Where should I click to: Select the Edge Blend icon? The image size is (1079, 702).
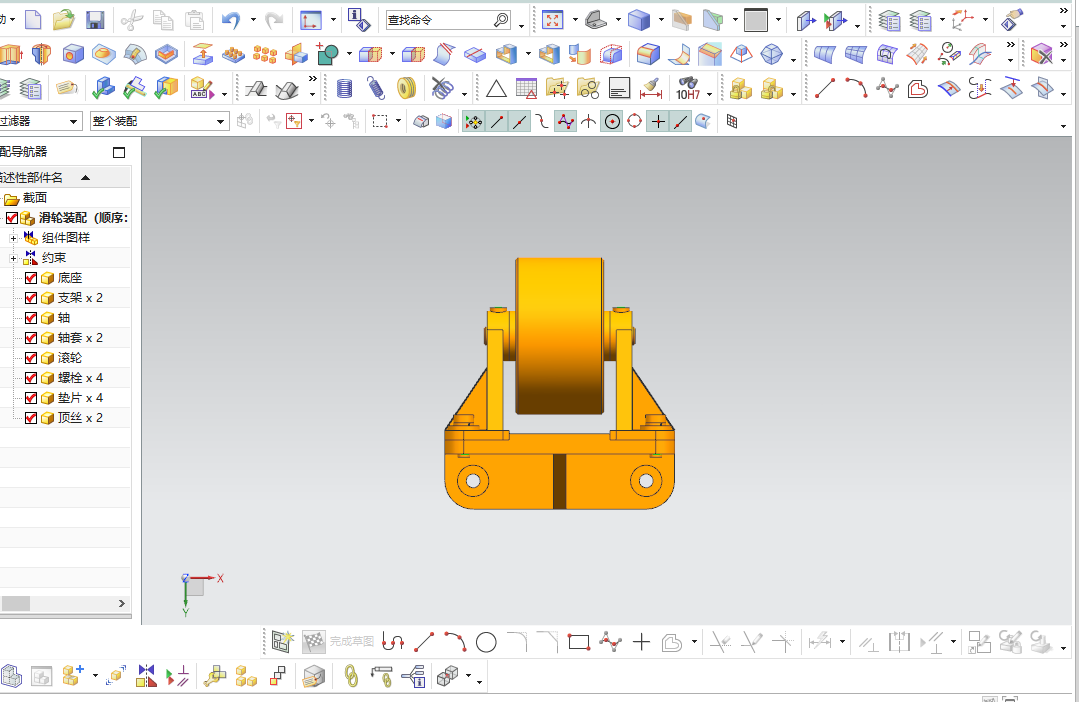[648, 54]
